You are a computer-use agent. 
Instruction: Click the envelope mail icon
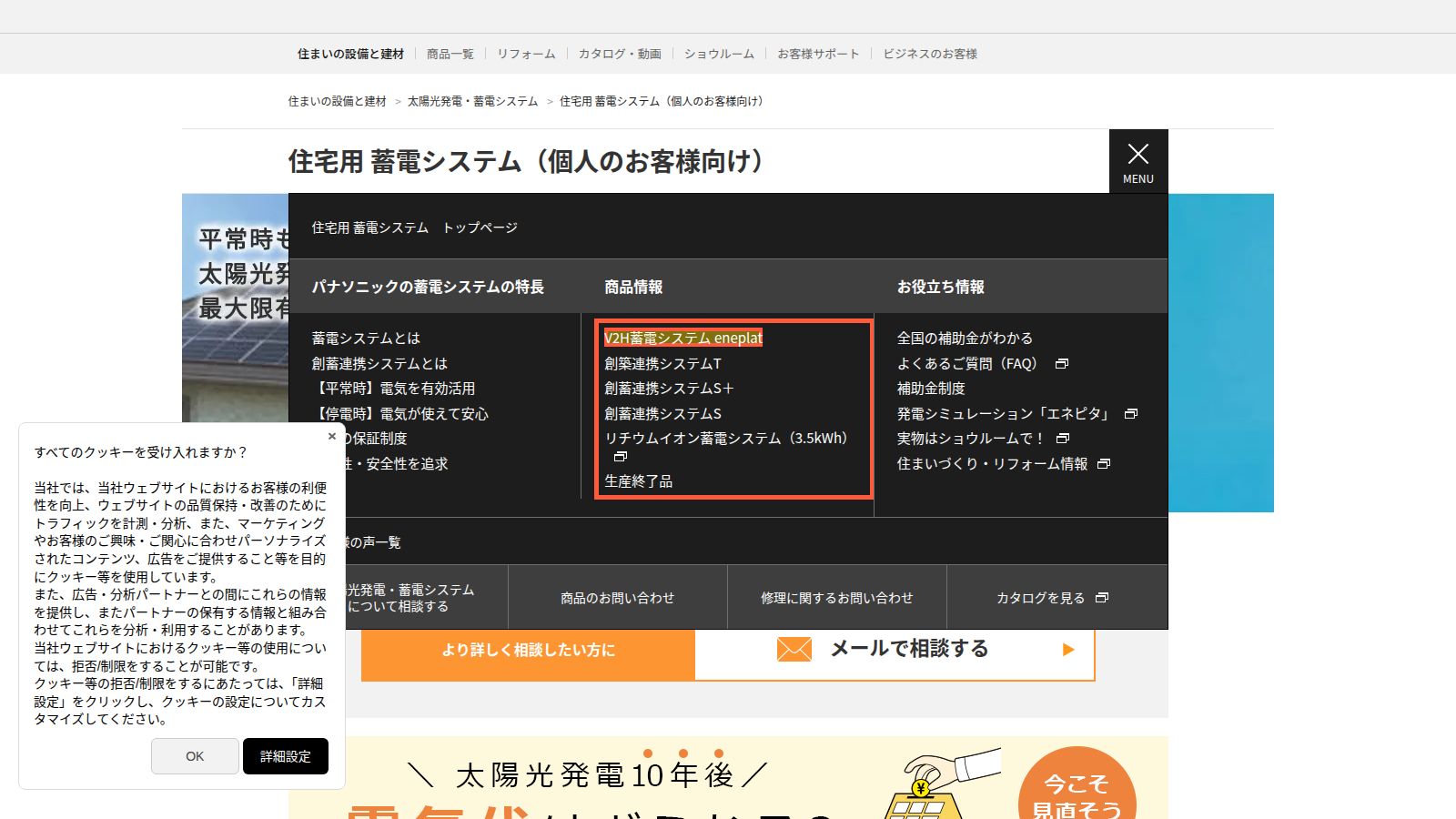[x=794, y=649]
